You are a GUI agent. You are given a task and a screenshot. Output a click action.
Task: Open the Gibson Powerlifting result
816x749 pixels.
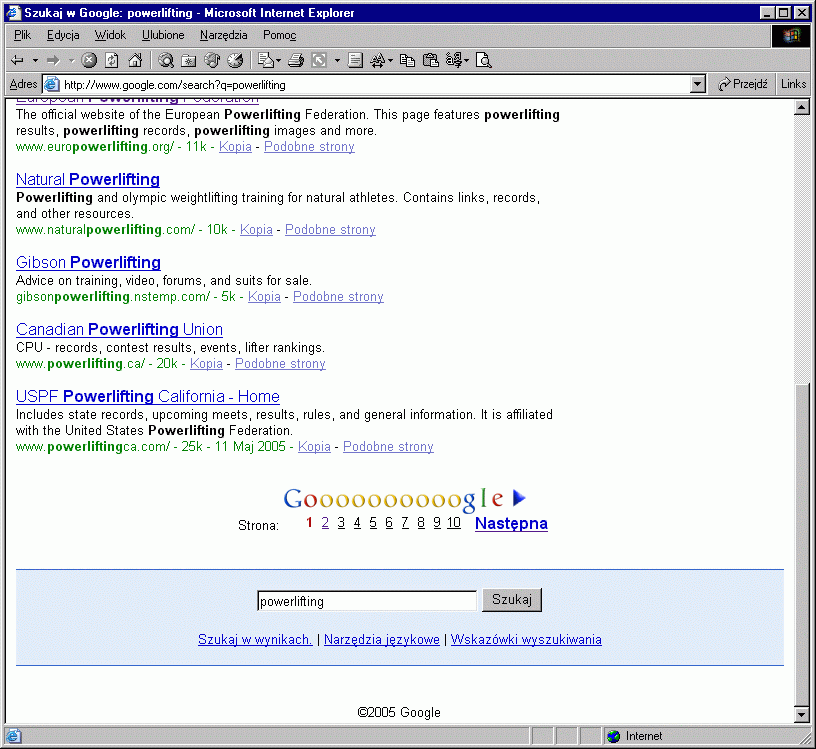pos(88,262)
